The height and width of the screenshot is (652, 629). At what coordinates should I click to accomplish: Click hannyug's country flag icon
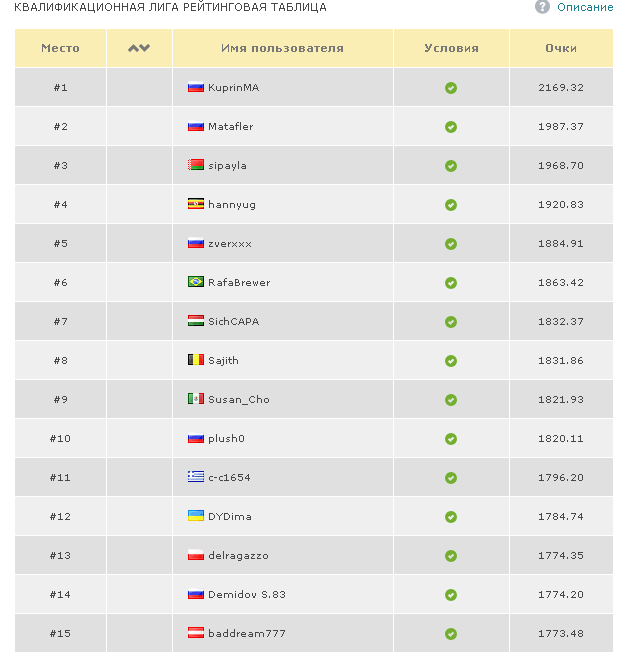coord(196,204)
